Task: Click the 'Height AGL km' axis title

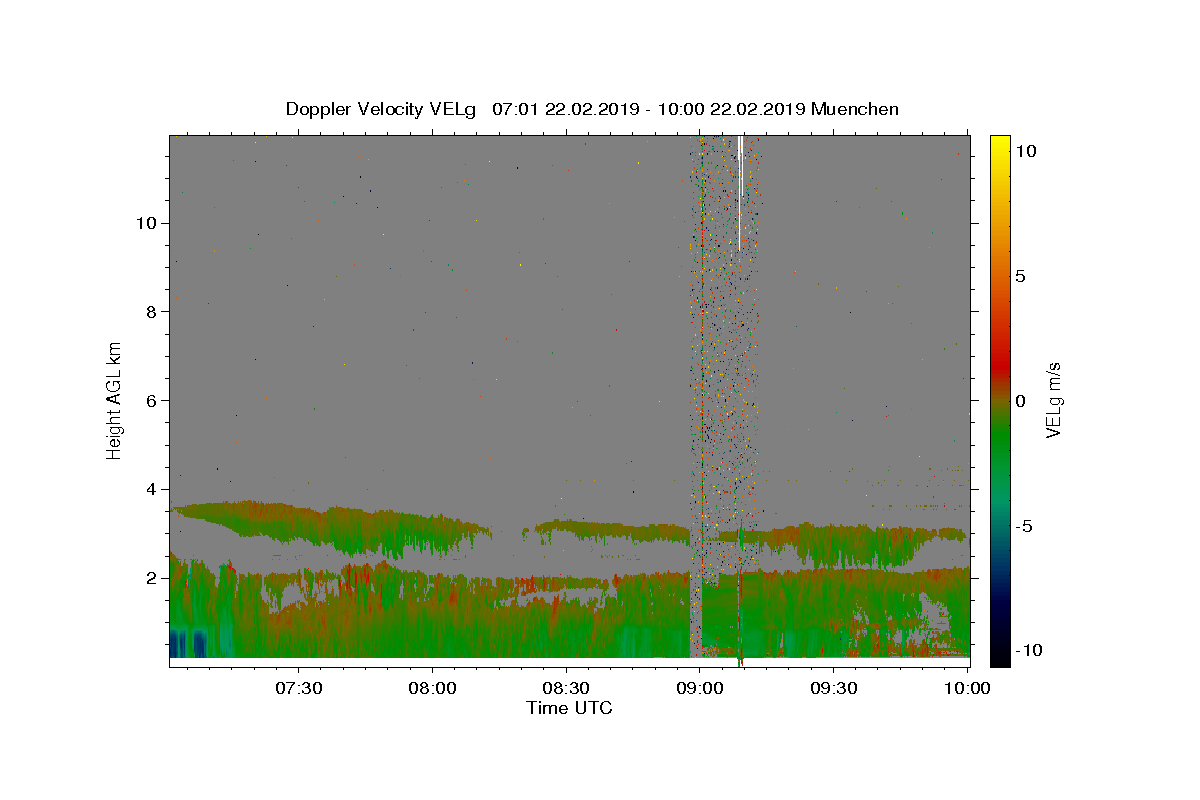Action: point(114,400)
